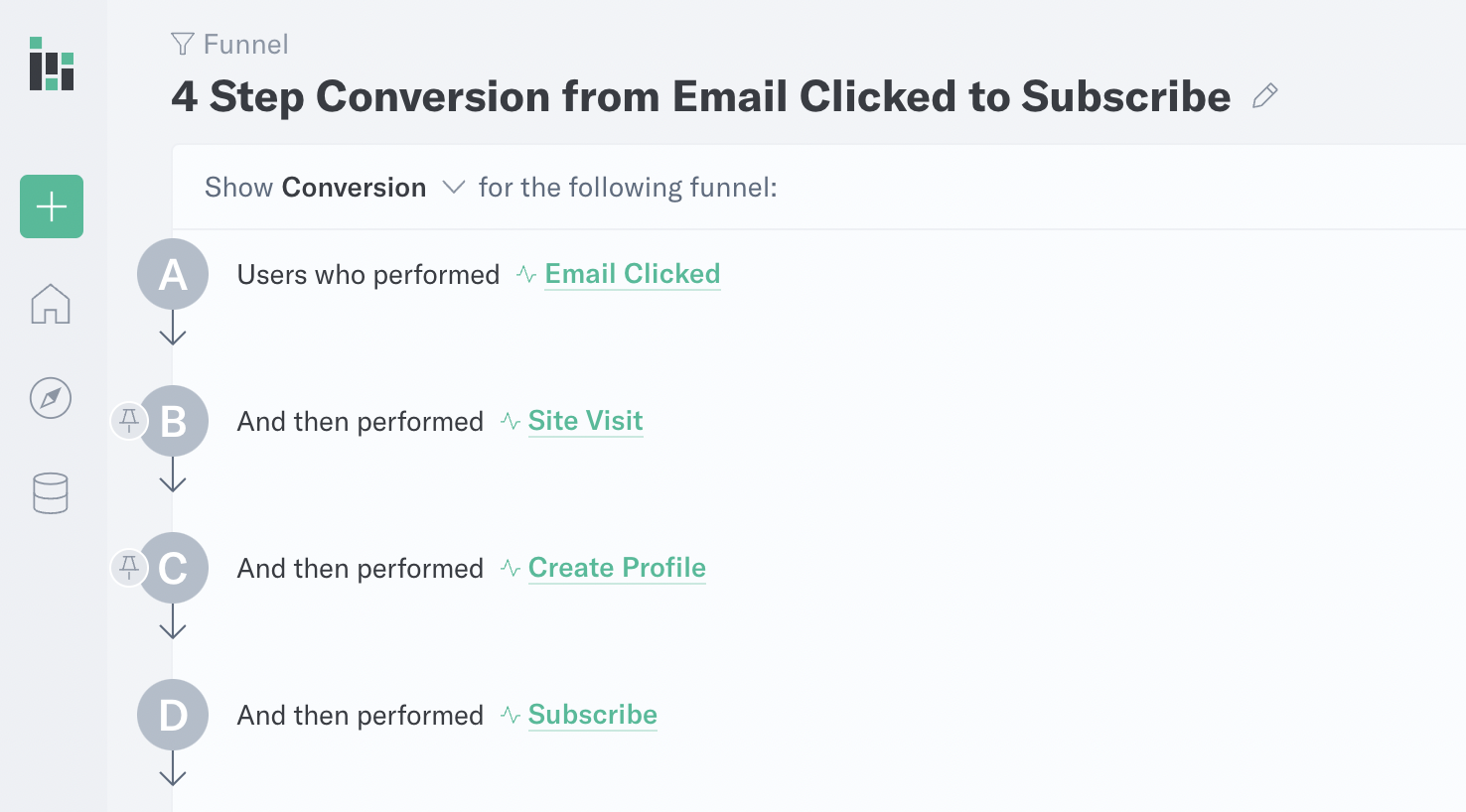Click the Create Profile event link
The width and height of the screenshot is (1466, 812).
pyautogui.click(x=617, y=568)
